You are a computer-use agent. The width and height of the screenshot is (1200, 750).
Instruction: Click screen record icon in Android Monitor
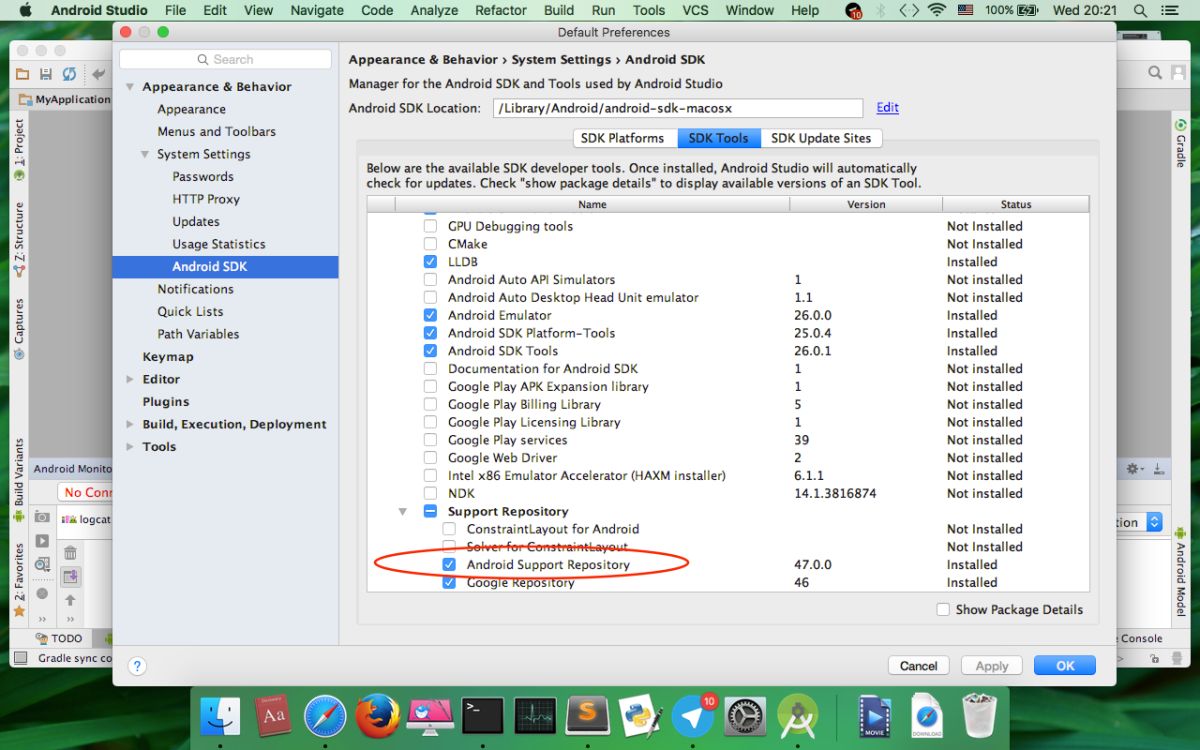(42, 541)
